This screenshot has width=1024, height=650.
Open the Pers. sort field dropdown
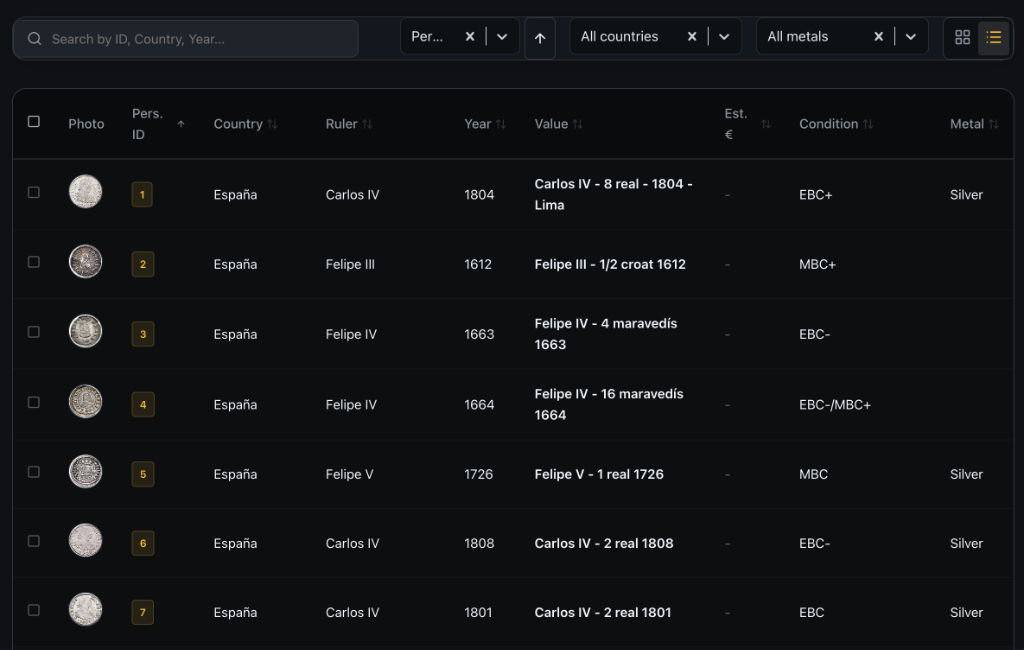(502, 37)
